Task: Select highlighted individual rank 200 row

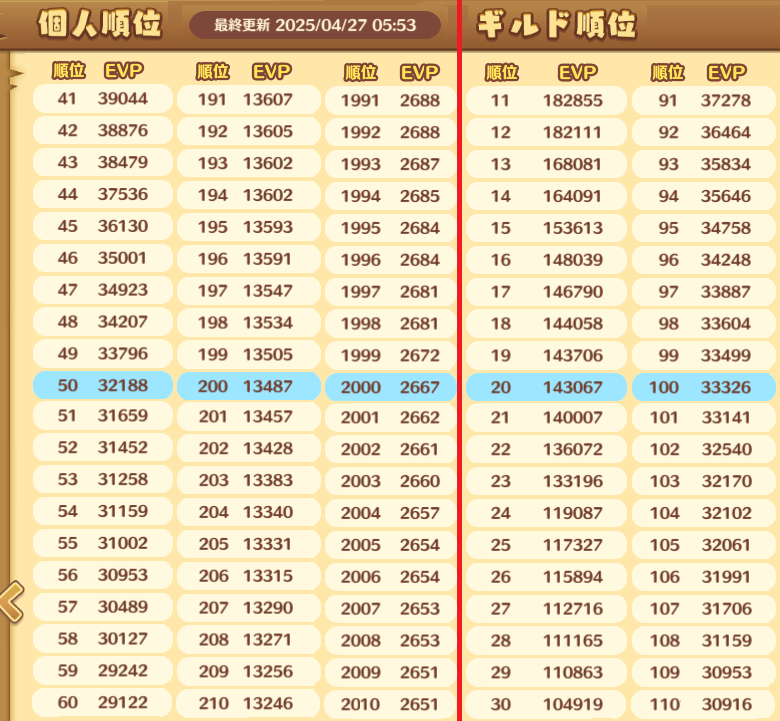Action: 248,387
